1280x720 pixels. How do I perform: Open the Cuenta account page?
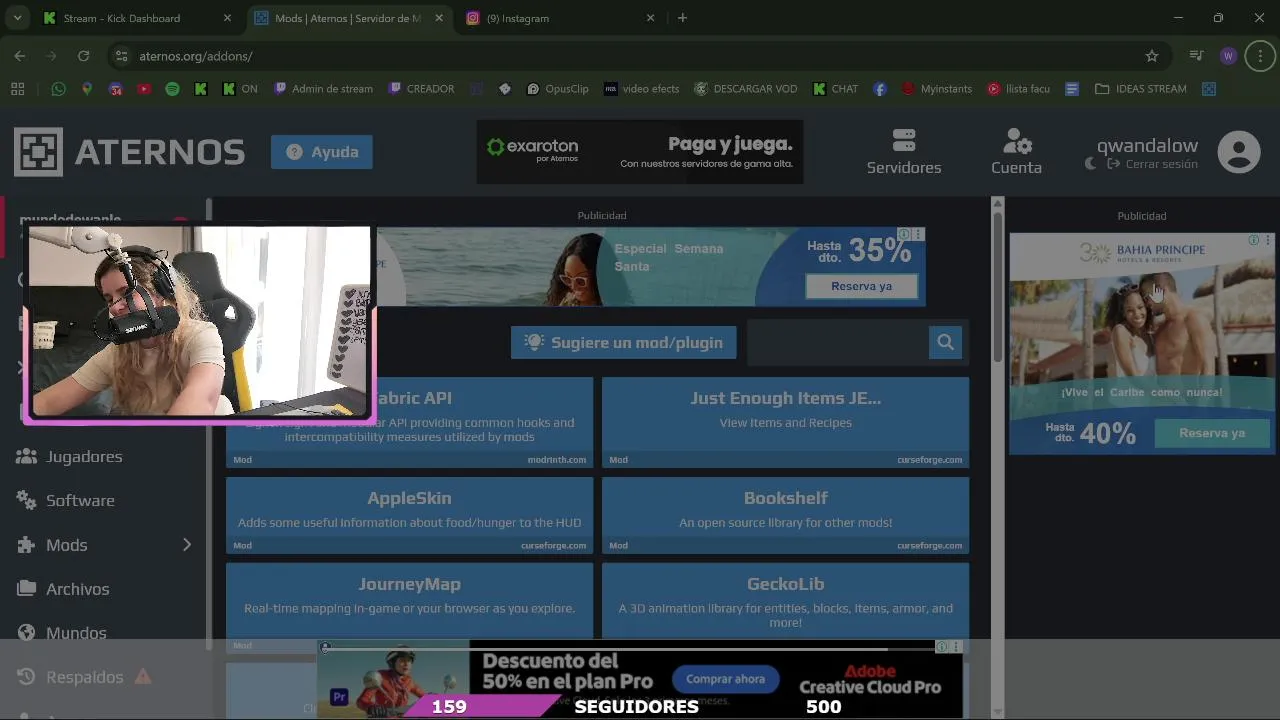click(x=1016, y=152)
